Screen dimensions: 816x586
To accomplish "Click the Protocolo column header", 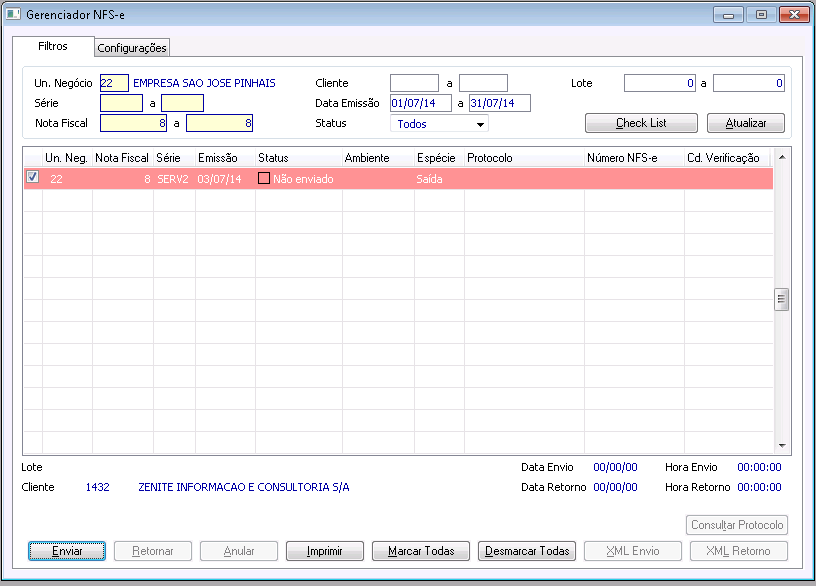I will click(x=525, y=158).
